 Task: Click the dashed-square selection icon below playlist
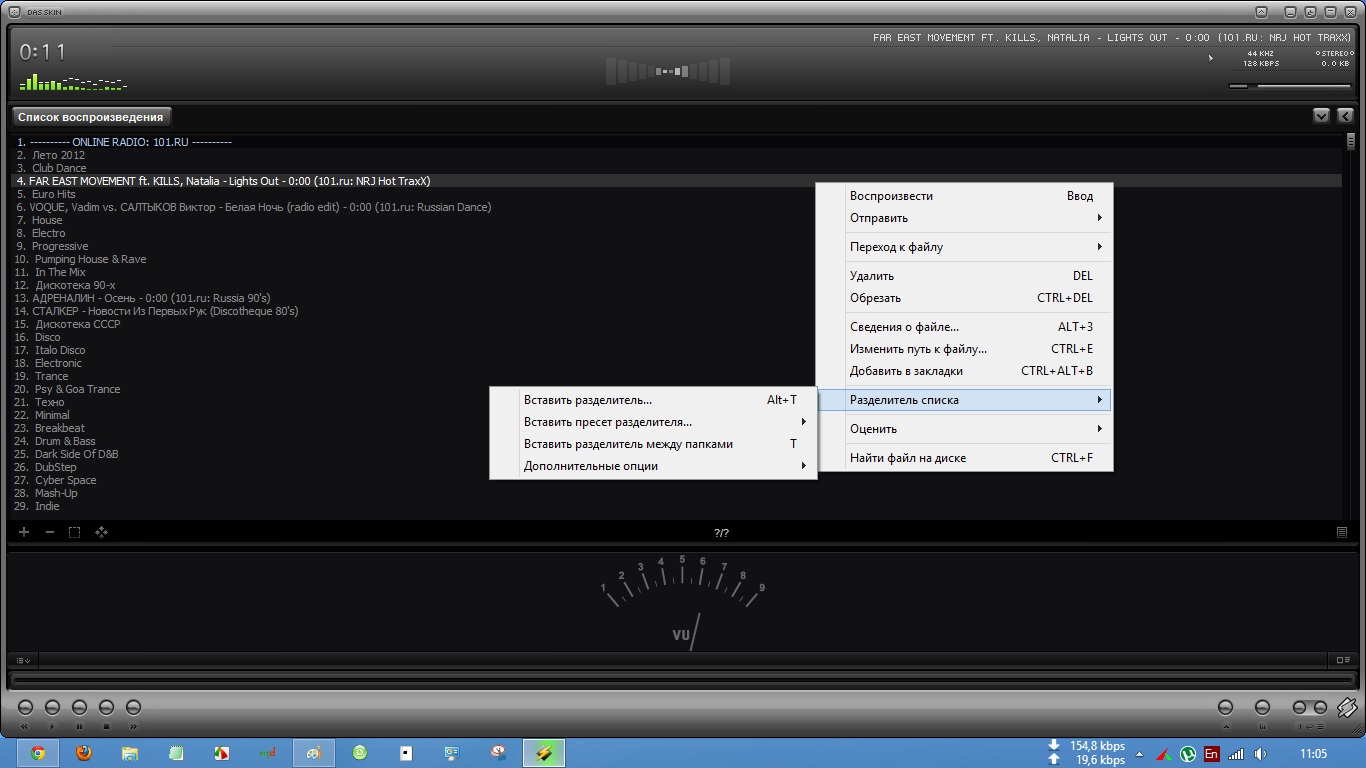tap(75, 532)
